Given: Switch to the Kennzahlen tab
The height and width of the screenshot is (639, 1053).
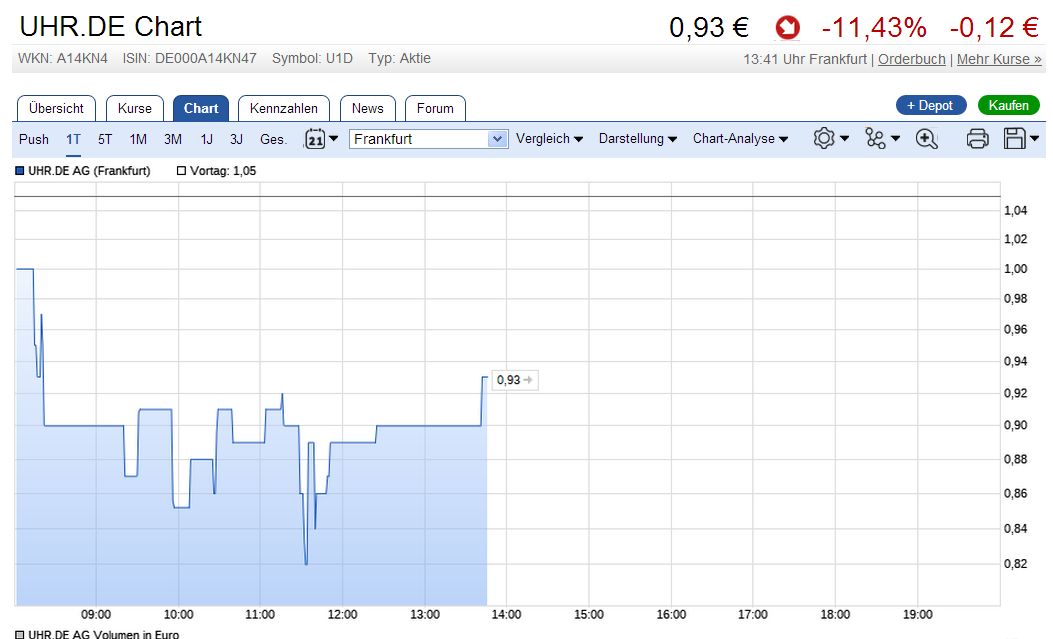Looking at the screenshot, I should 285,108.
